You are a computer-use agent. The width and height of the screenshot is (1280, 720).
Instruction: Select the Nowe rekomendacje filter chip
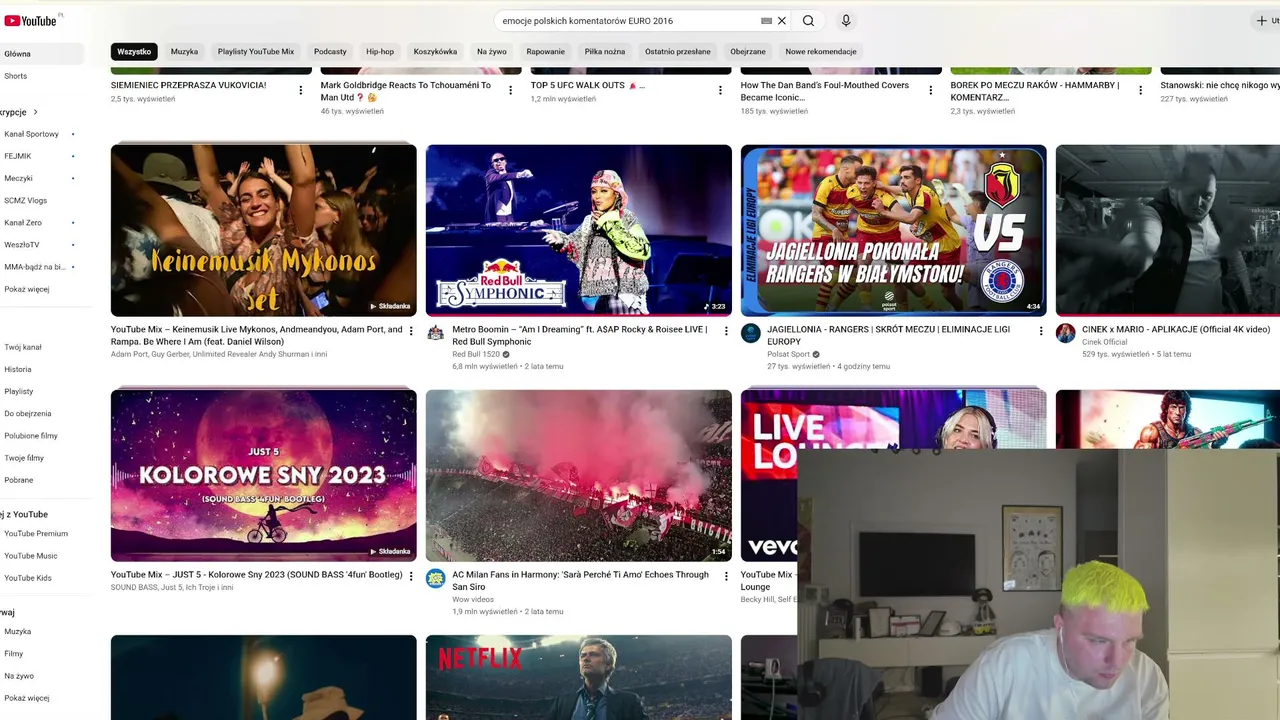(821, 51)
